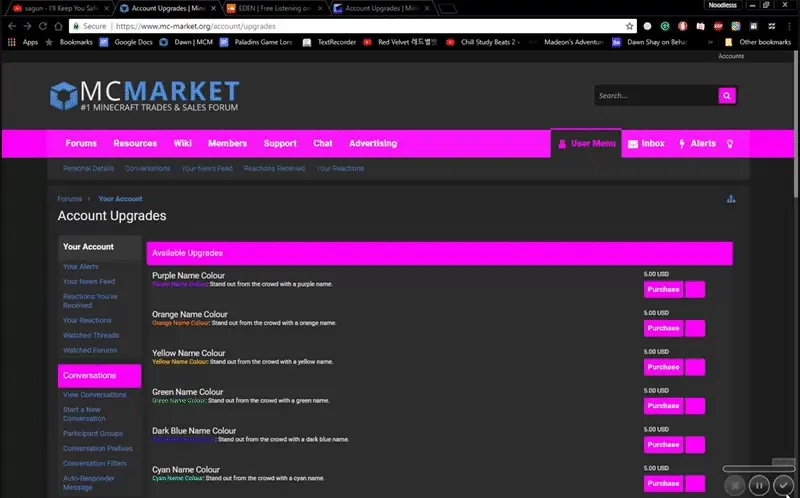Click the address bar URL
Screen dimensions: 800x498
click(x=196, y=26)
